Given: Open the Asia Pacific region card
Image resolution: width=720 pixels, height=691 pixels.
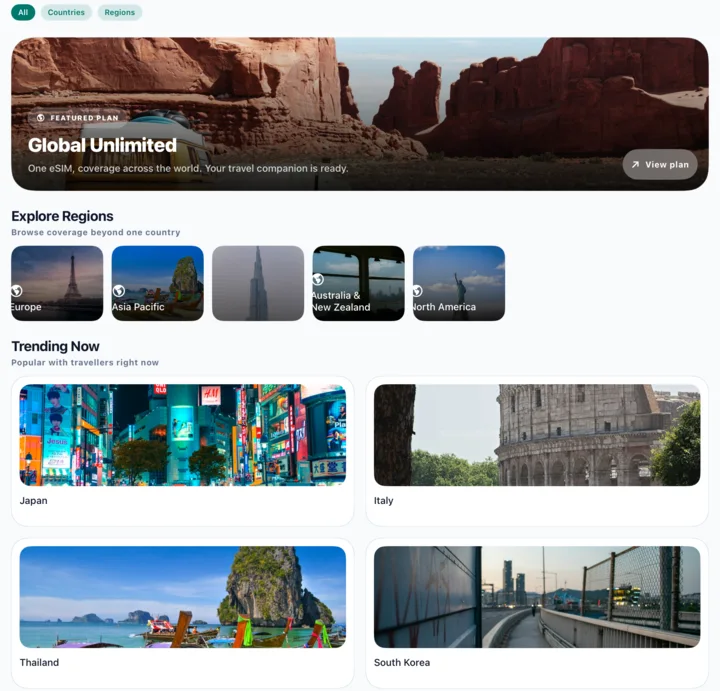Looking at the screenshot, I should [x=158, y=283].
